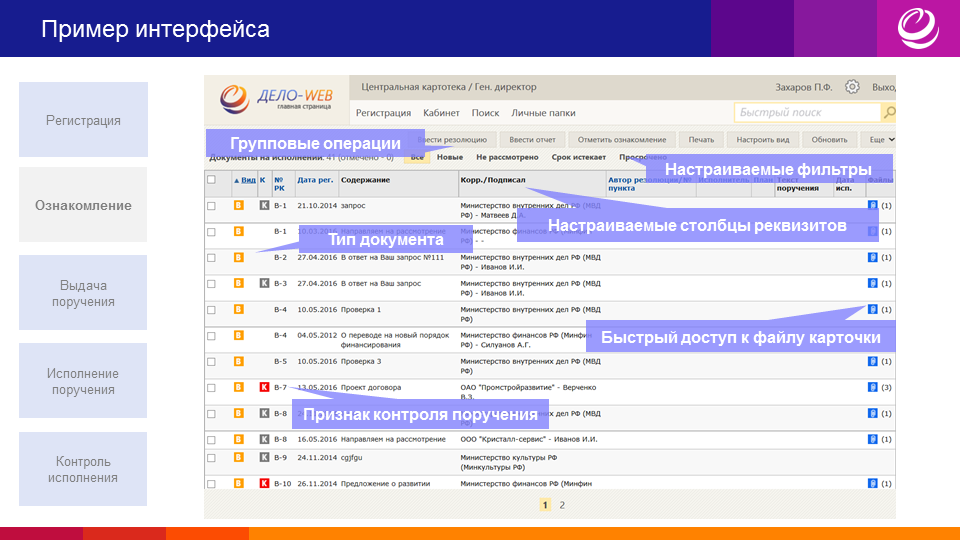Open Поиск menu

click(485, 113)
